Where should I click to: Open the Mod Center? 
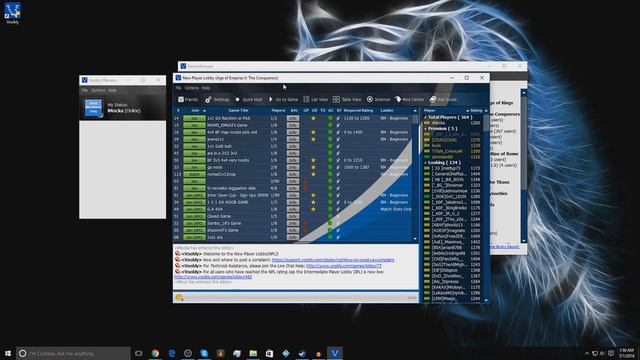pyautogui.click(x=409, y=100)
